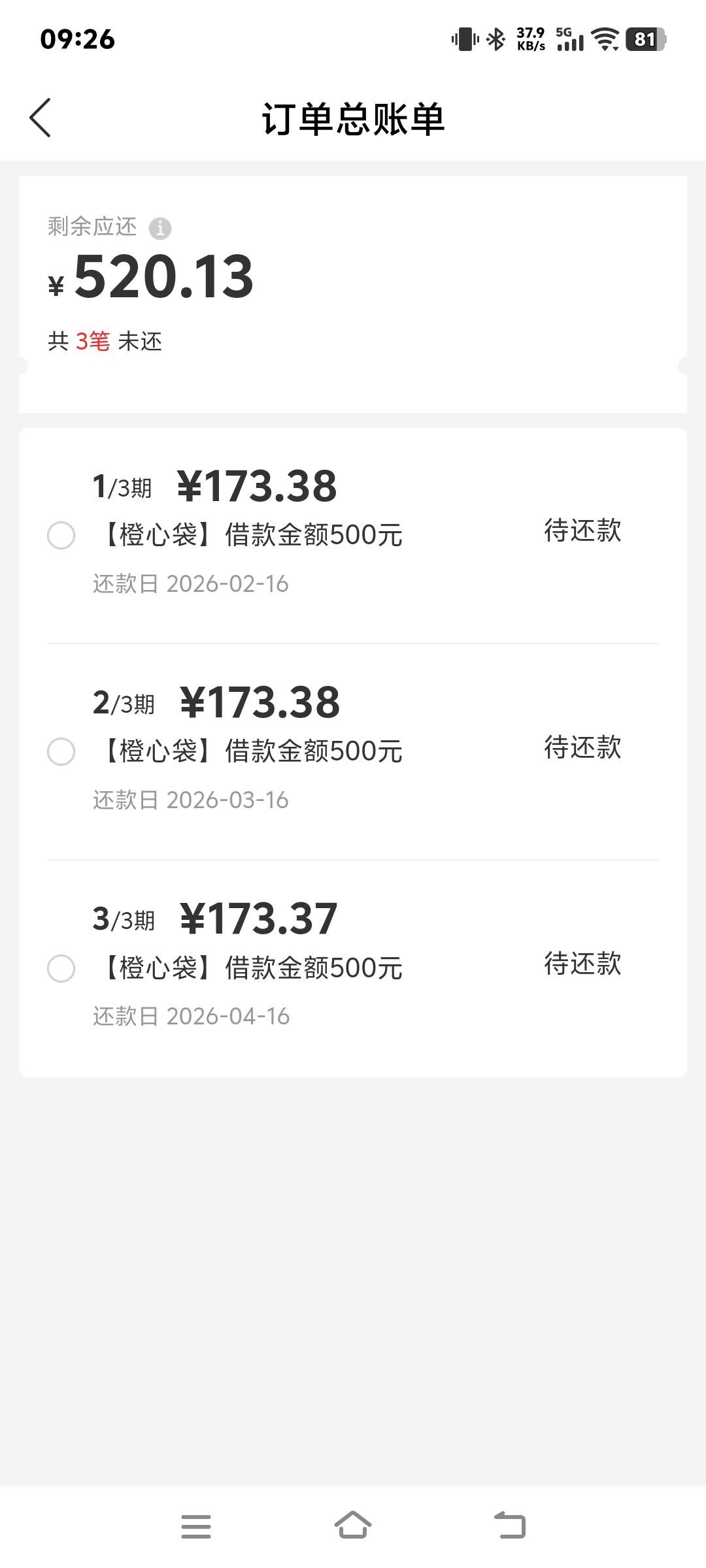Tap the info icon beside 剩余应还

coord(160,229)
